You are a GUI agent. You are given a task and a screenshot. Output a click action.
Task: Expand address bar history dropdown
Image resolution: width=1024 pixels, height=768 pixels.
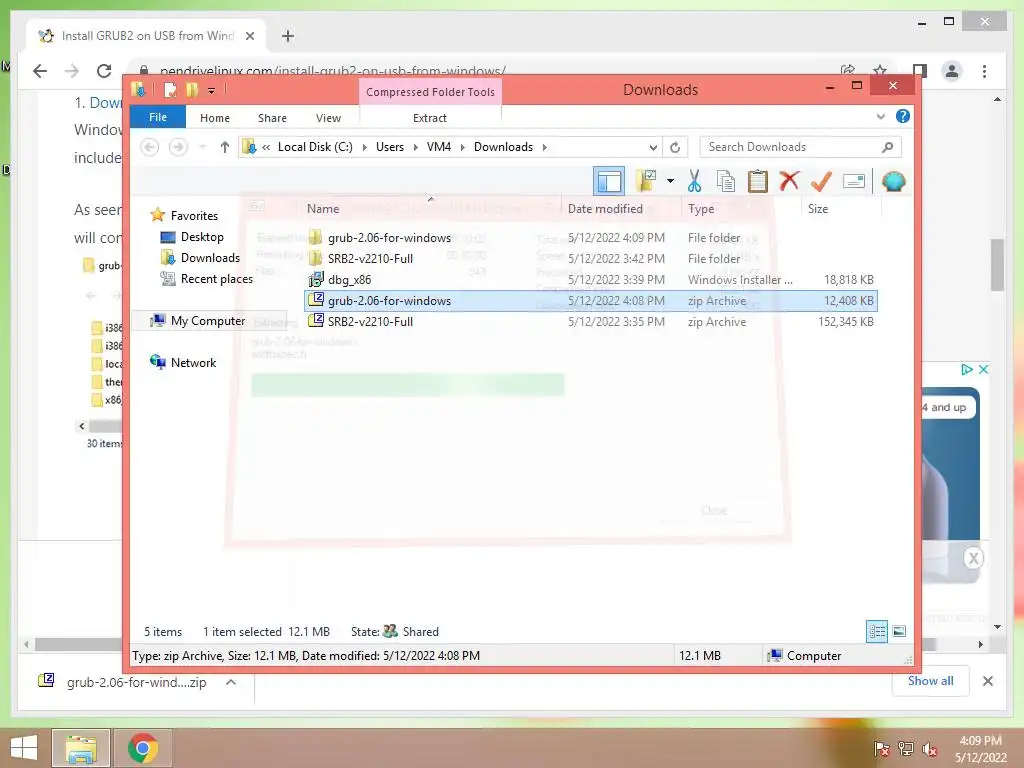[x=653, y=148]
